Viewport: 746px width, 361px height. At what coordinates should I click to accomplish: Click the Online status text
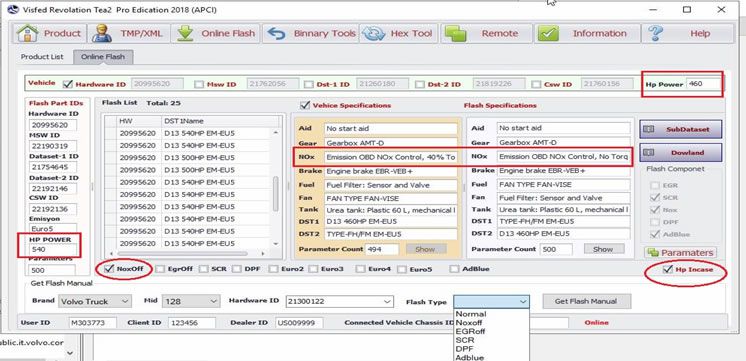(x=596, y=322)
